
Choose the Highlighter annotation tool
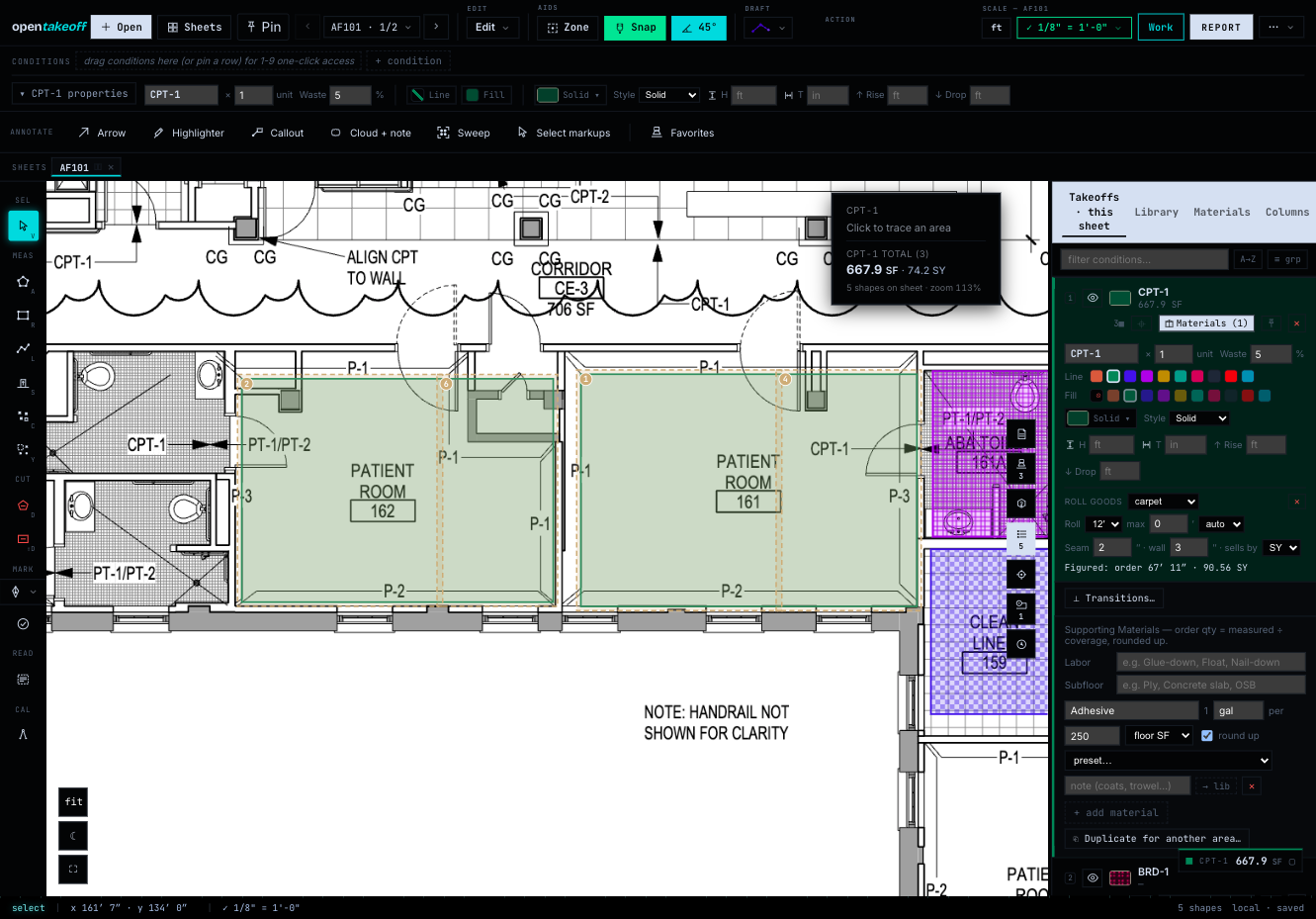coord(189,133)
